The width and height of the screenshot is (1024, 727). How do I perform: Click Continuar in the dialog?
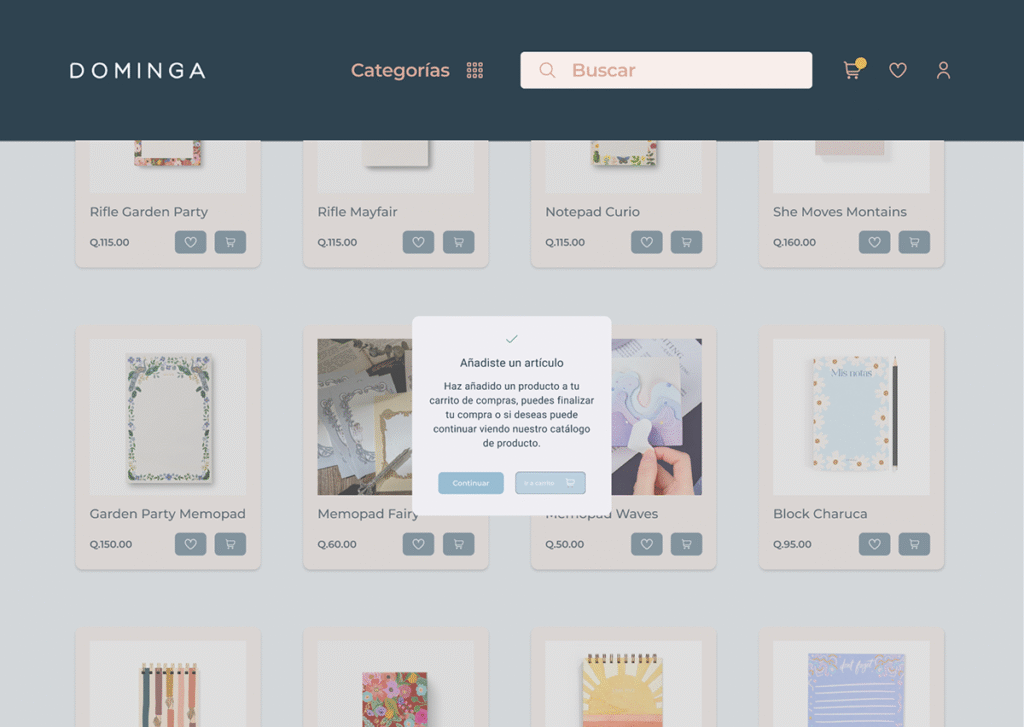pyautogui.click(x=471, y=483)
